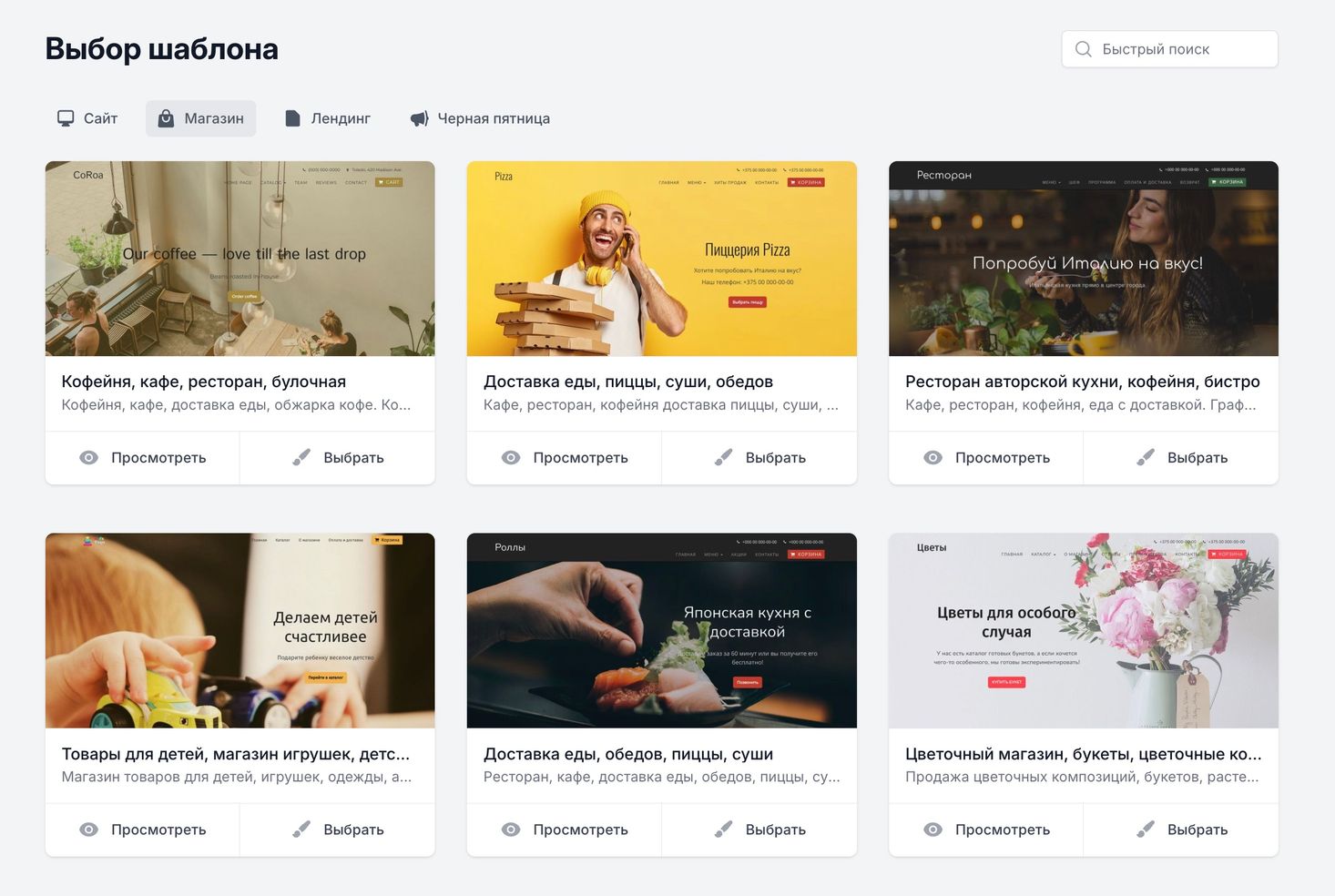This screenshot has height=896, width=1335.
Task: Open title Цветочный магазин, букеты
Action: click(1084, 754)
